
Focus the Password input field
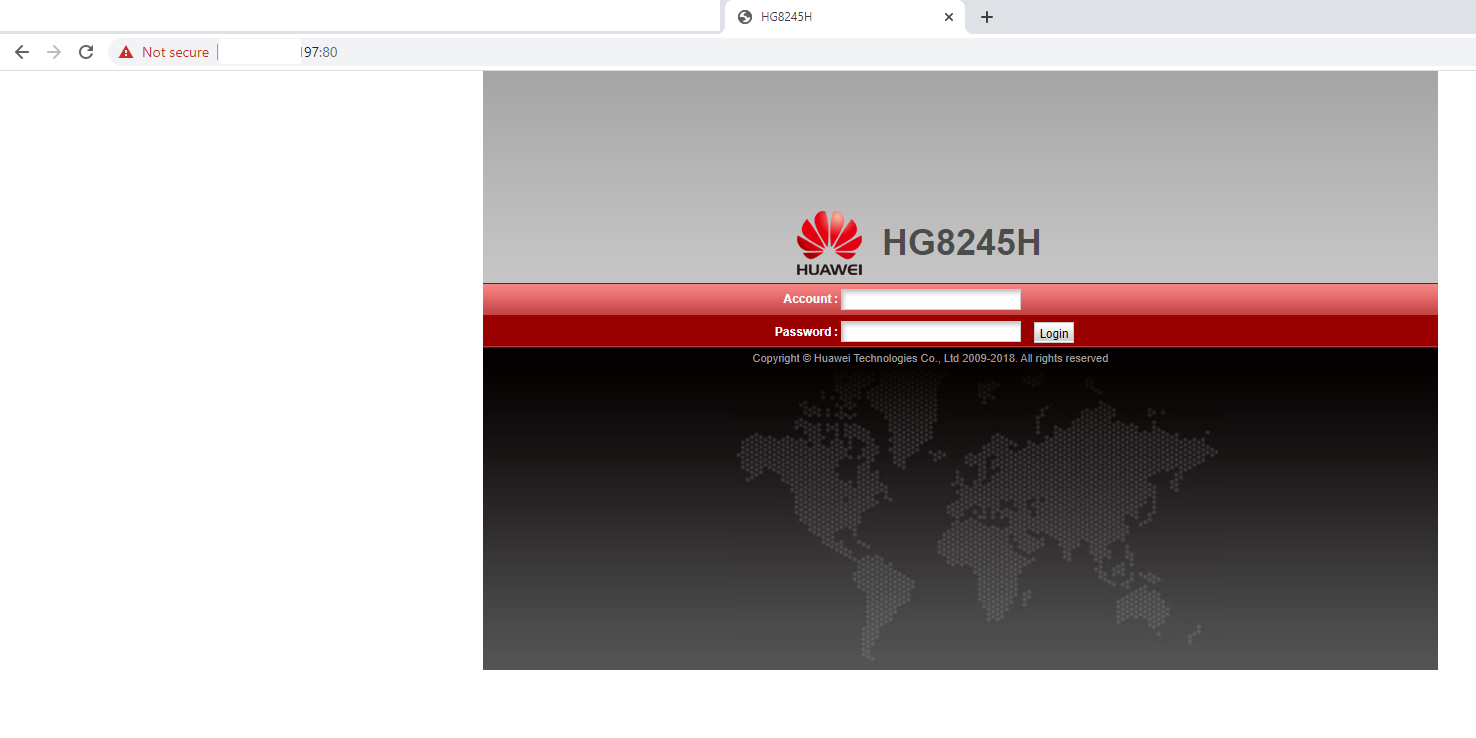pyautogui.click(x=931, y=332)
